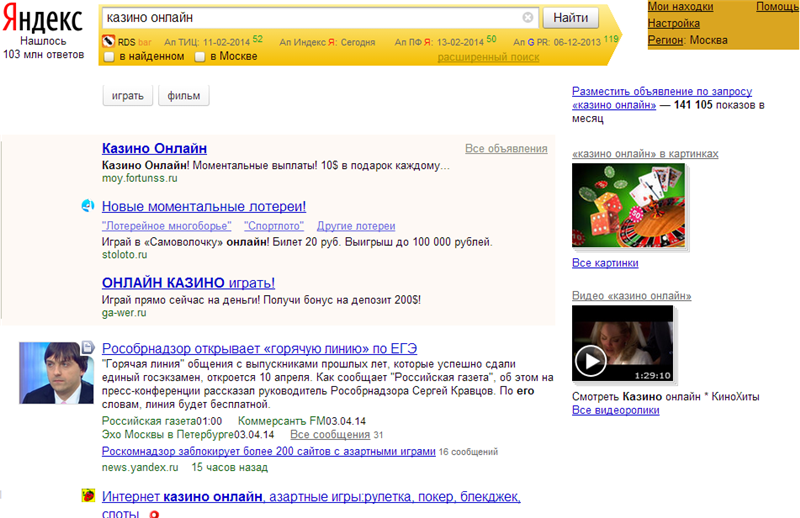Change the "Регион" setting
The height and width of the screenshot is (518, 800).
click(665, 40)
